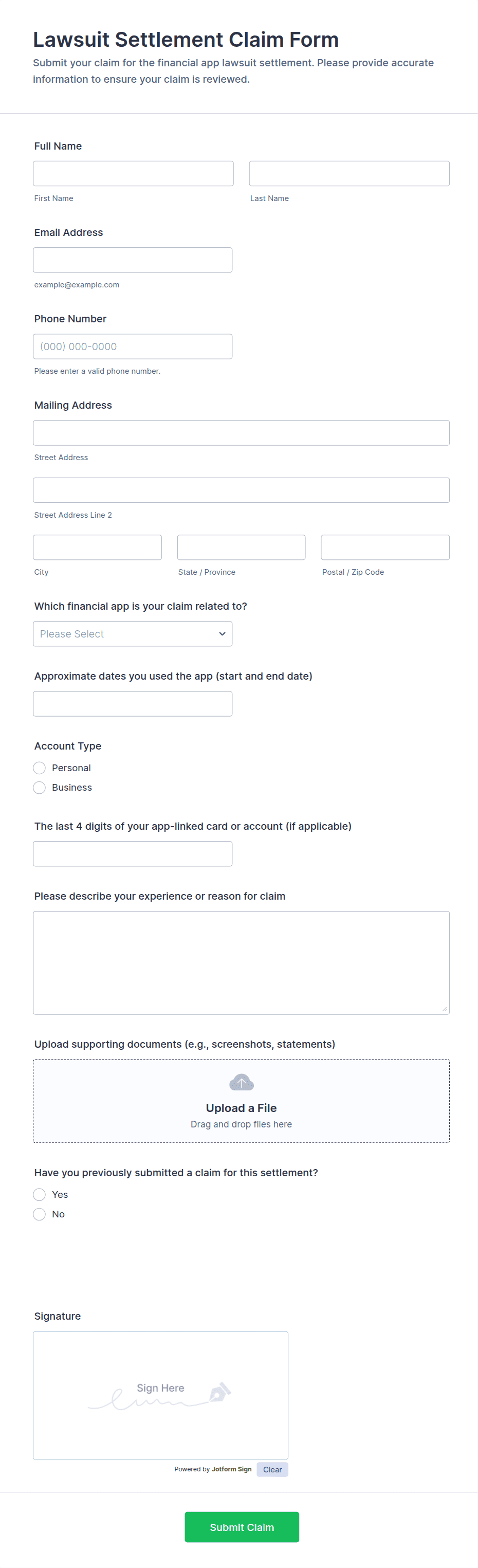Click the pen icon in signature box
This screenshot has height=1568, width=478.
[220, 1392]
